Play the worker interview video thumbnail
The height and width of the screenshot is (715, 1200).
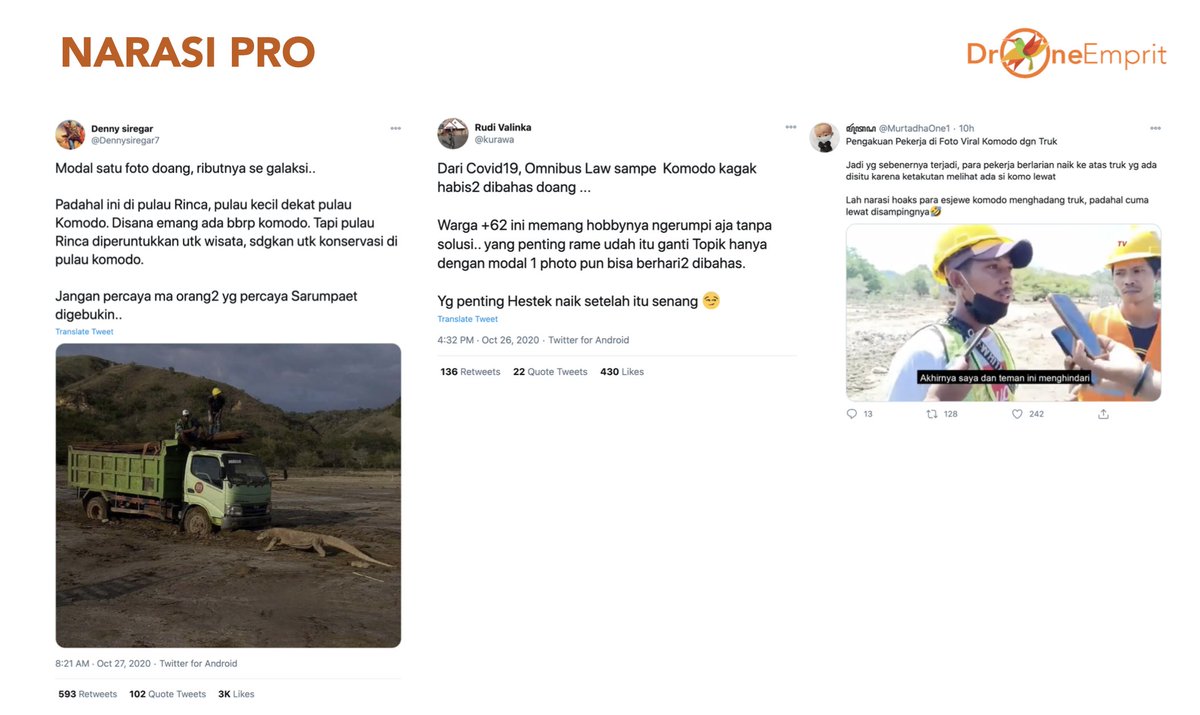[x=1003, y=312]
